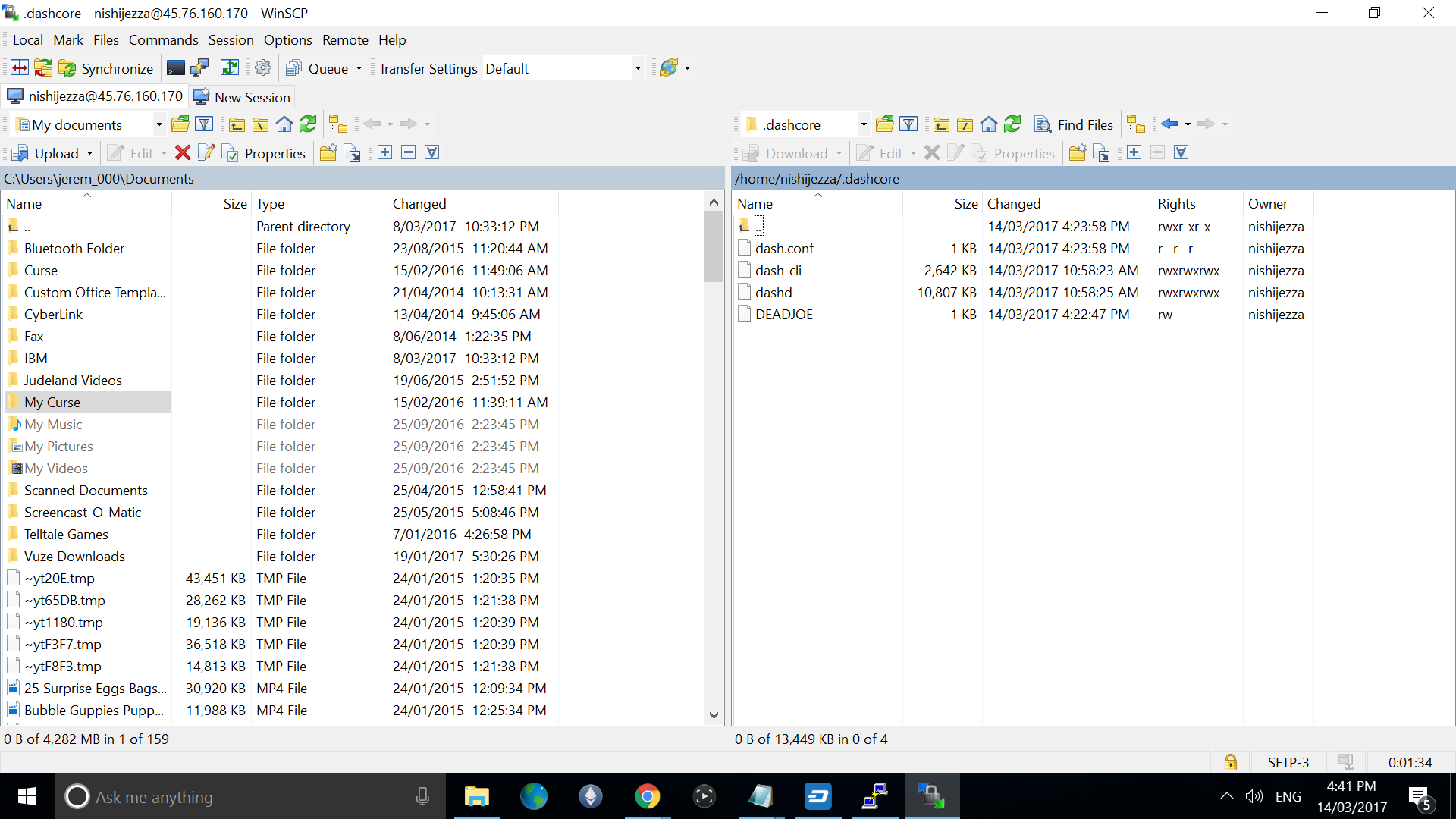Refresh the local panel

[x=308, y=124]
